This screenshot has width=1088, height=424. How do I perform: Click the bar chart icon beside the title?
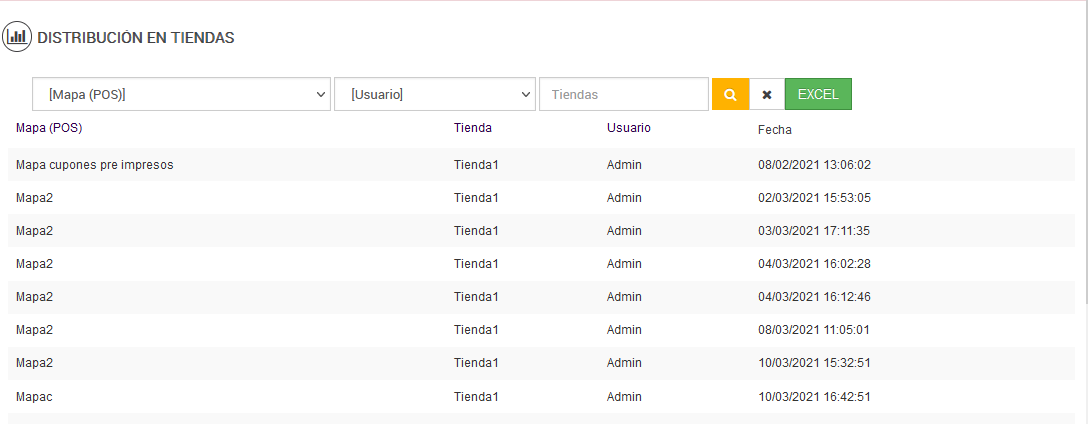click(17, 38)
